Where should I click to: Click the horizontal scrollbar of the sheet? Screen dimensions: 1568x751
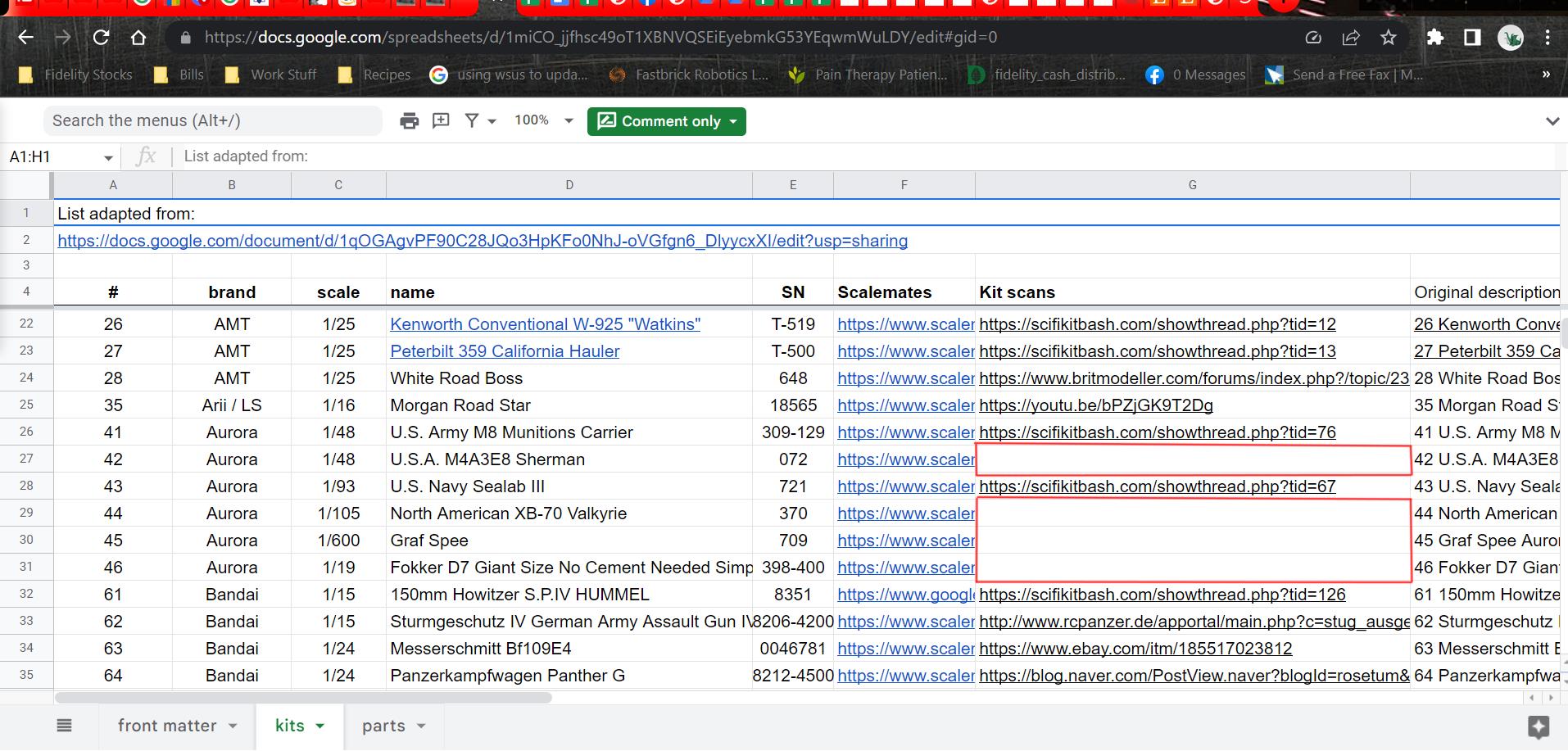click(x=303, y=698)
